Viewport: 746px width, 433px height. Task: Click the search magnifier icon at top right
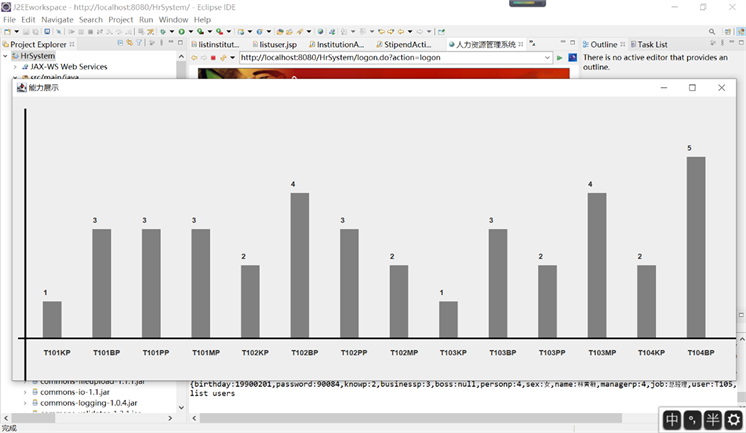[x=712, y=32]
